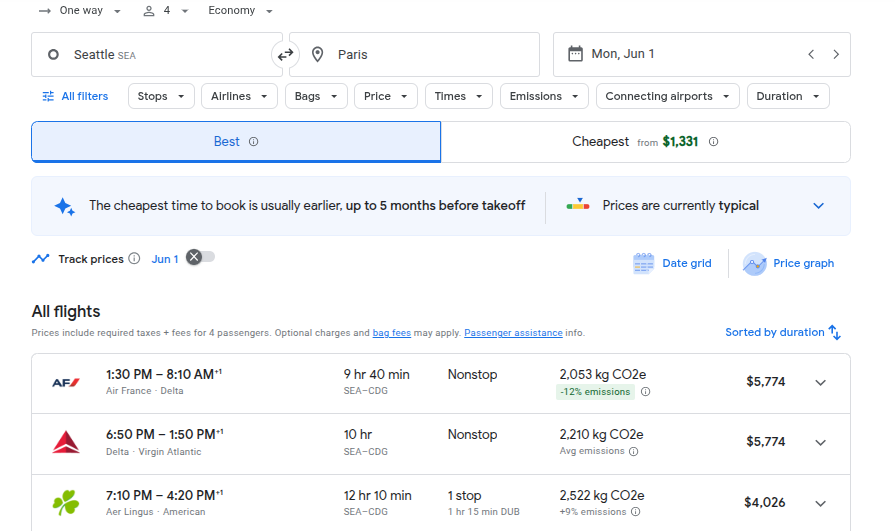Toggle Track prices switch for Jun 1
Screen dimensions: 895x531
point(200,258)
